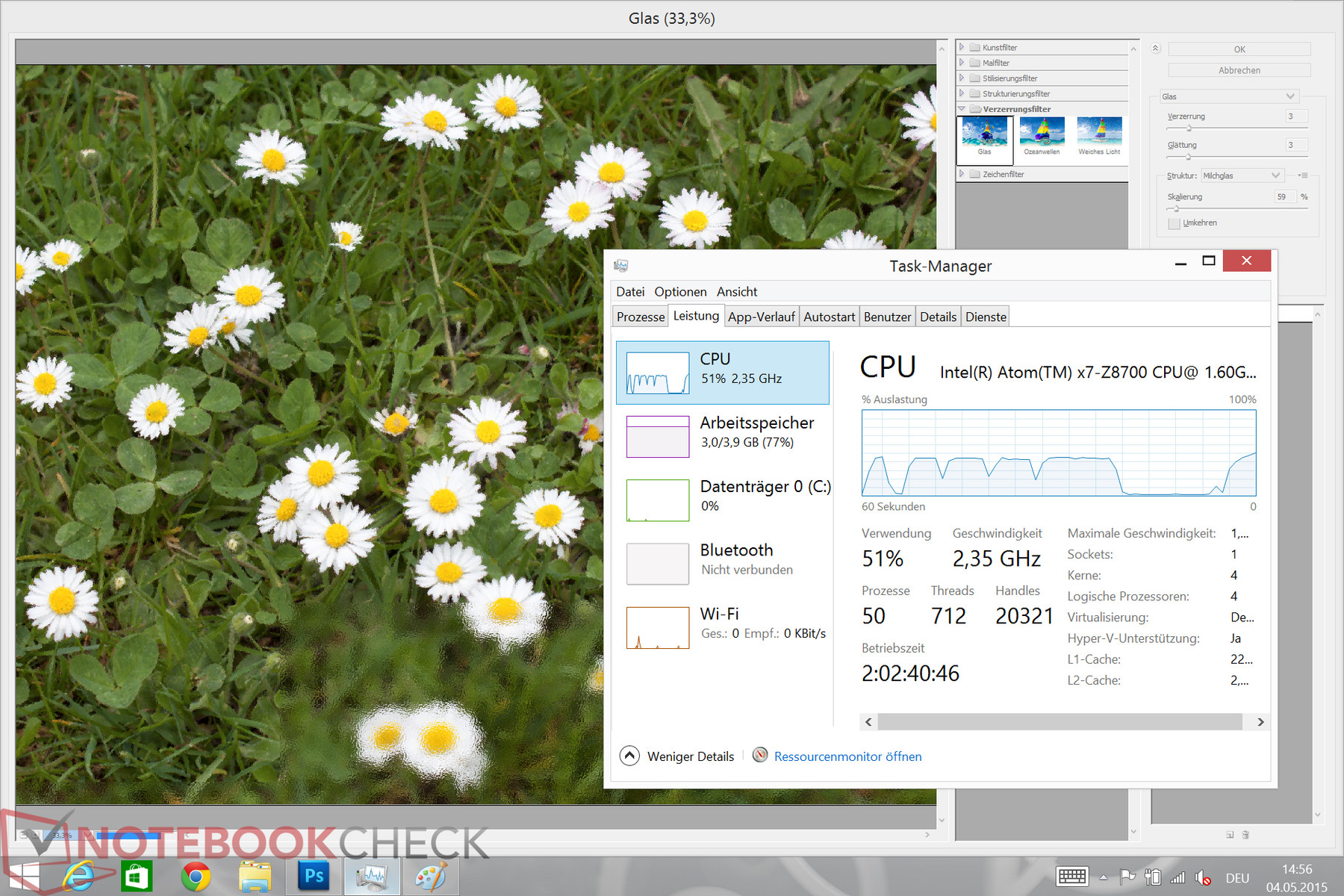Click the CPU Auslastung graph
Screen dimensions: 1344x896
click(1059, 452)
